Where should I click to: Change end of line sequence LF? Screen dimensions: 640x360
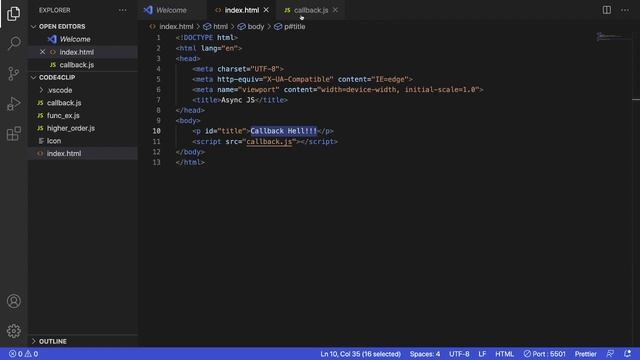[482, 354]
